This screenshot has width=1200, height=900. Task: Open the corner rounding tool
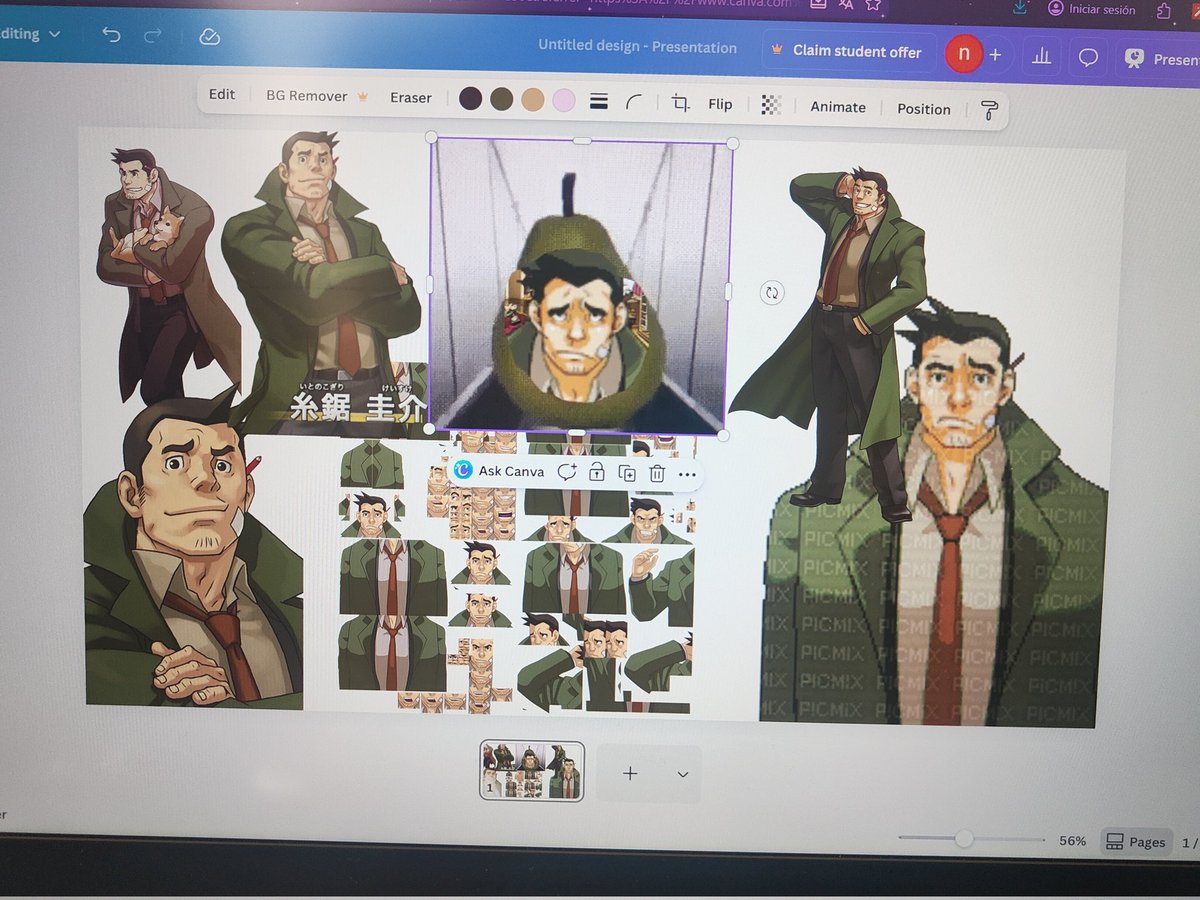click(x=634, y=102)
